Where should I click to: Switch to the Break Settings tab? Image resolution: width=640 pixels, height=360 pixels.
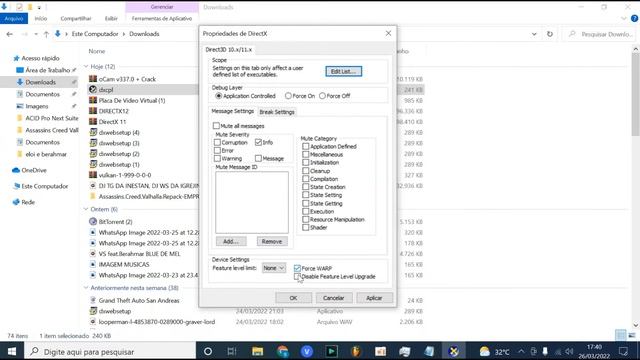[277, 112]
